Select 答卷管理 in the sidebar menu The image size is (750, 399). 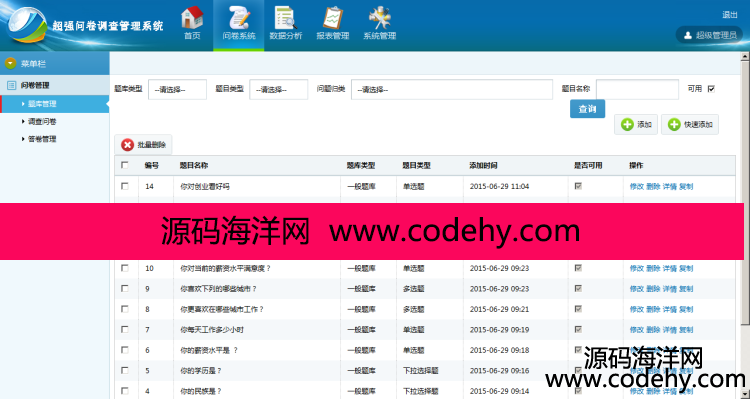point(42,139)
